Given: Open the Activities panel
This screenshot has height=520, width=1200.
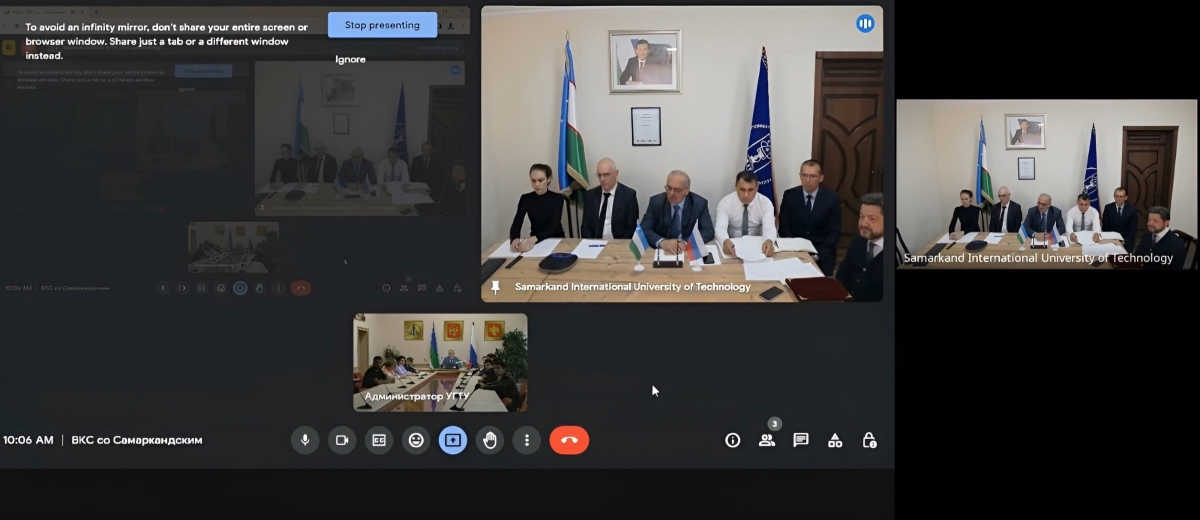Looking at the screenshot, I should [x=835, y=440].
